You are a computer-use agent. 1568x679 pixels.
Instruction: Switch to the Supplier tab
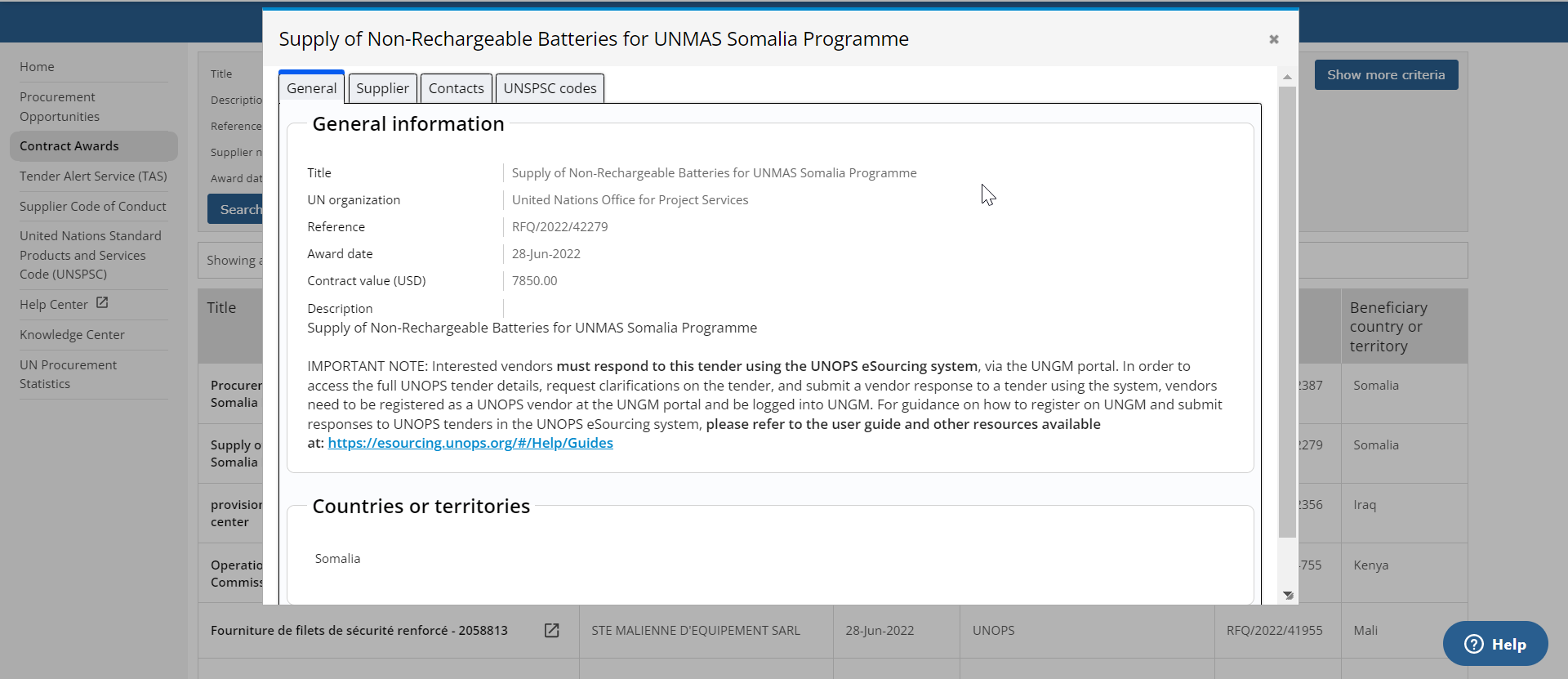point(382,88)
